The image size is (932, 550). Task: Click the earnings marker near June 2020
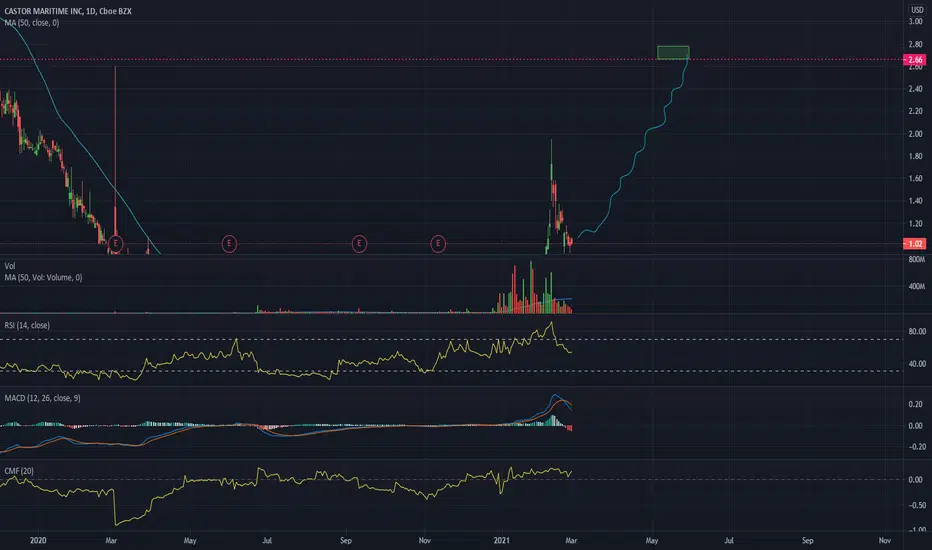[x=229, y=243]
